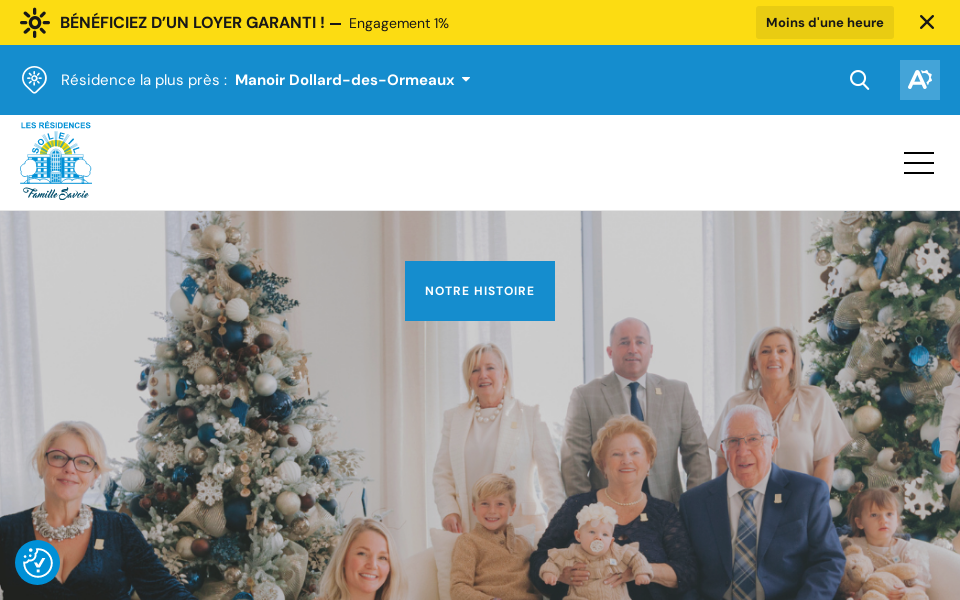Click the text size accessibility icon

(x=919, y=80)
